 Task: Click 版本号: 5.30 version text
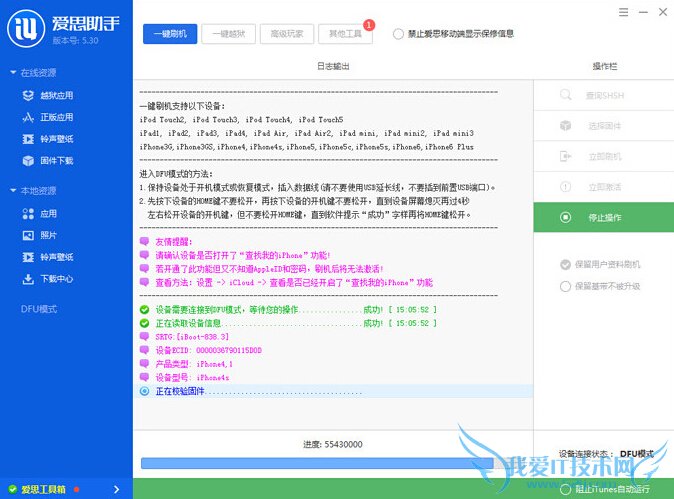point(76,40)
